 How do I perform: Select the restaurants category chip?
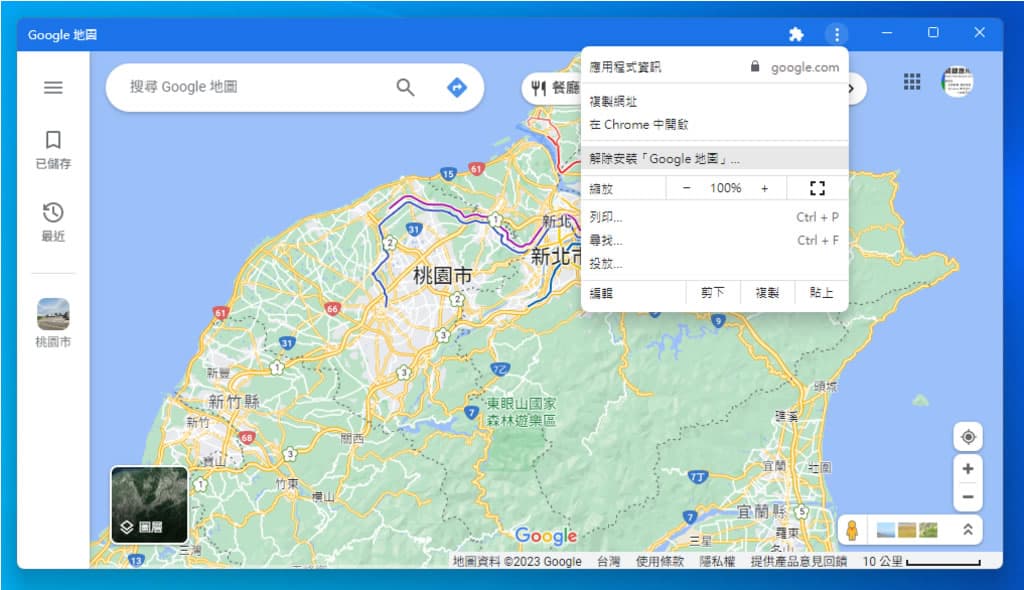tap(555, 88)
